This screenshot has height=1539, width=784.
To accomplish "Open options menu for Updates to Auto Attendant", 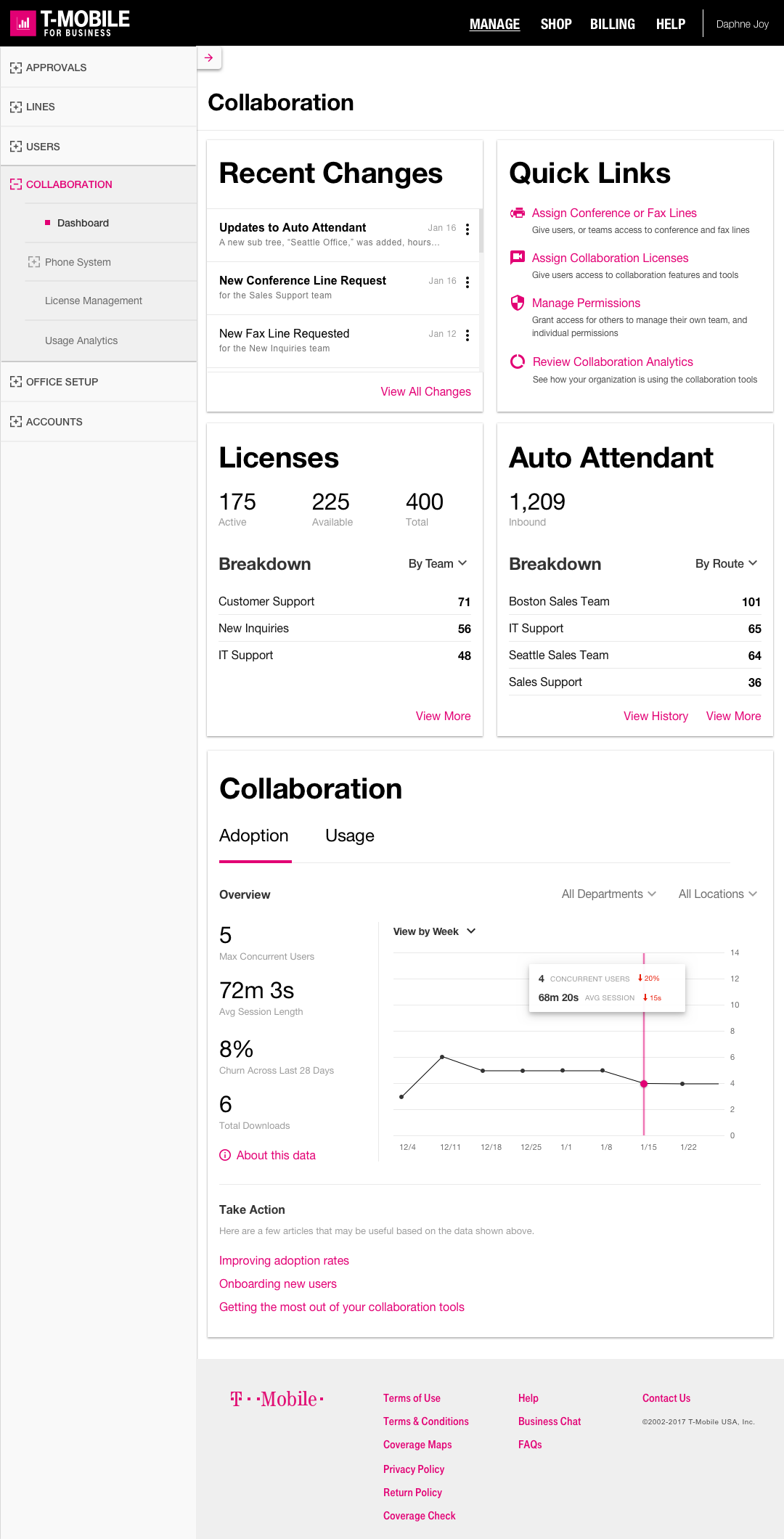I will (x=467, y=229).
